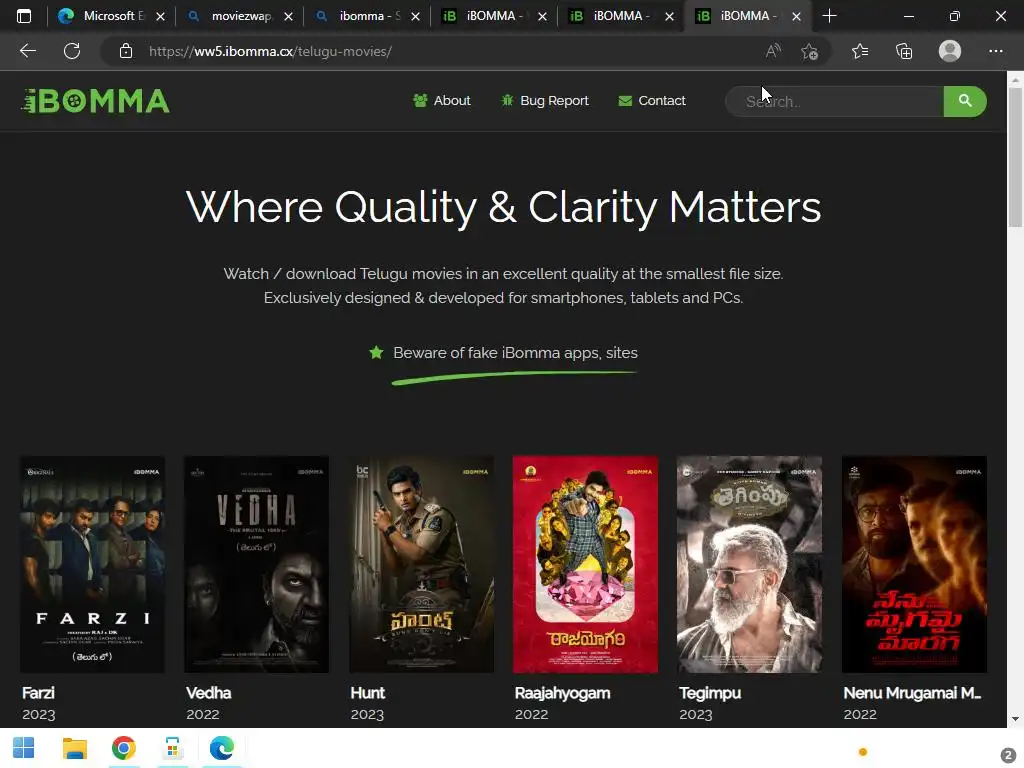Image resolution: width=1024 pixels, height=768 pixels.
Task: Add this page to favorites star
Action: coord(810,51)
